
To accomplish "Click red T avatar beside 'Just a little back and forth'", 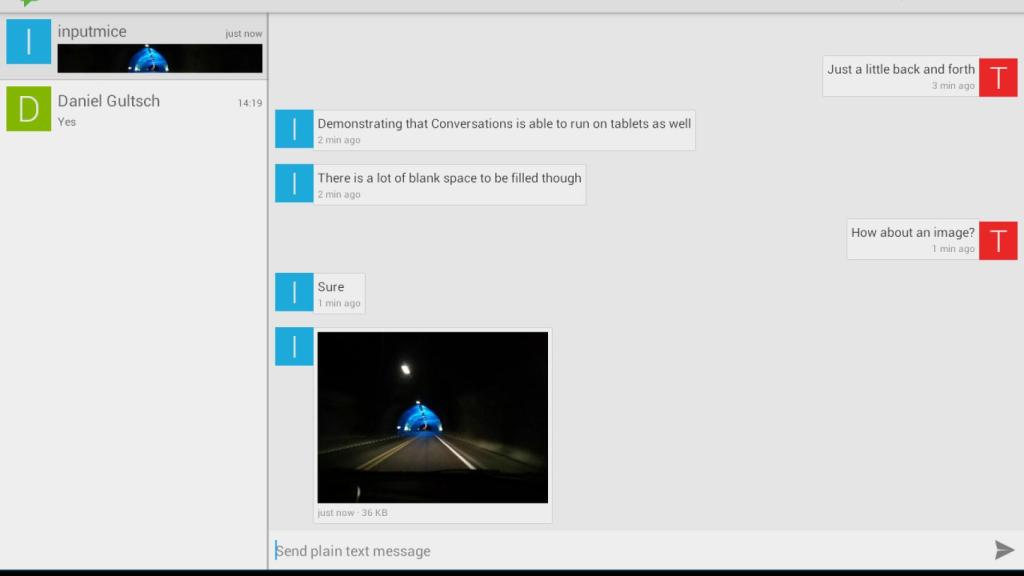I will point(997,77).
